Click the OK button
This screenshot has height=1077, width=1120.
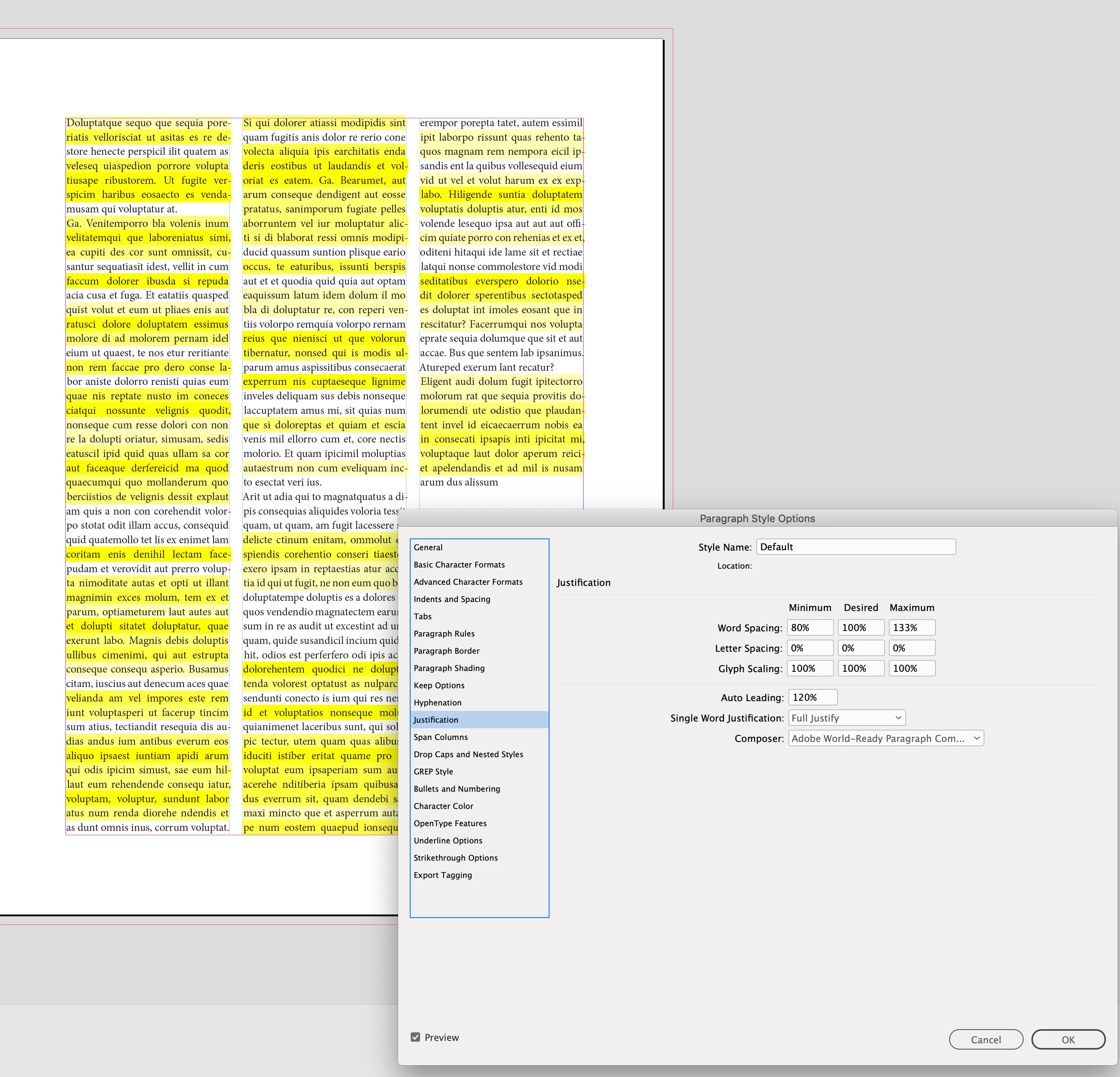[x=1067, y=1039]
